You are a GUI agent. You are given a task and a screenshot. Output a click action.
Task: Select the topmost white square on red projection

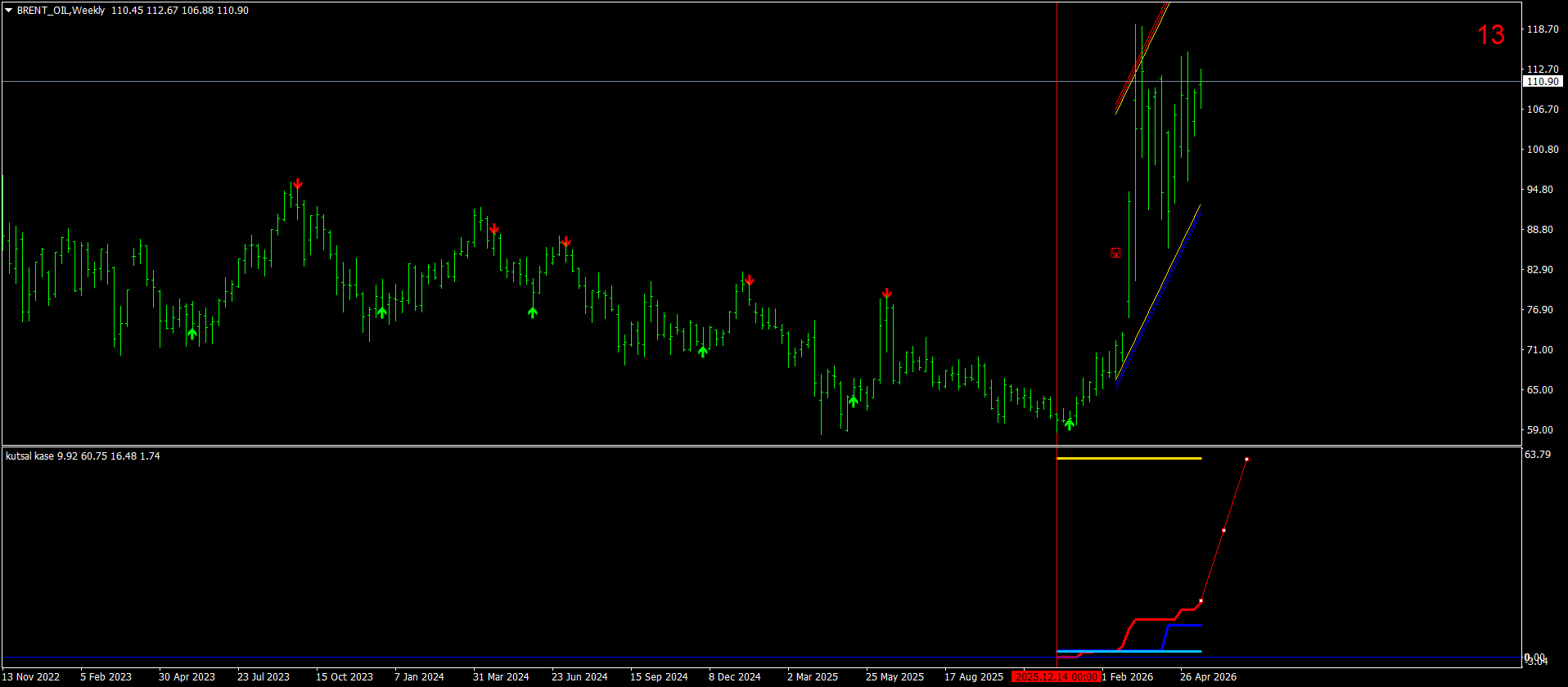coord(1246,459)
